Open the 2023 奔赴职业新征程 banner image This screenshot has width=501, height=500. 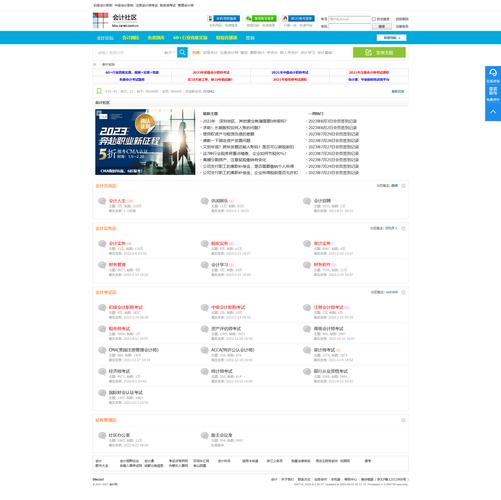(x=145, y=142)
